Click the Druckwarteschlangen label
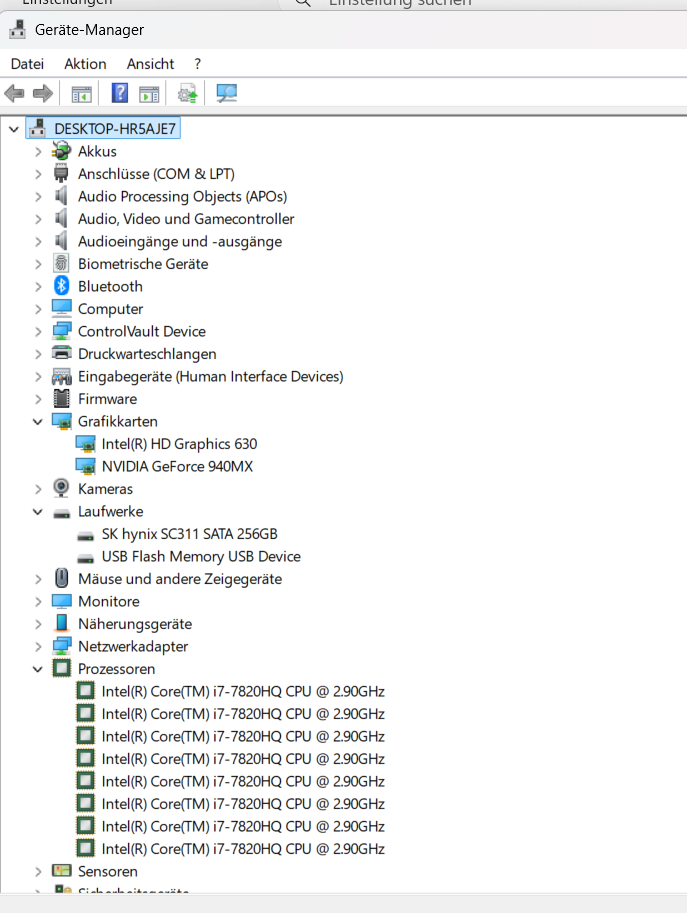 pos(147,353)
